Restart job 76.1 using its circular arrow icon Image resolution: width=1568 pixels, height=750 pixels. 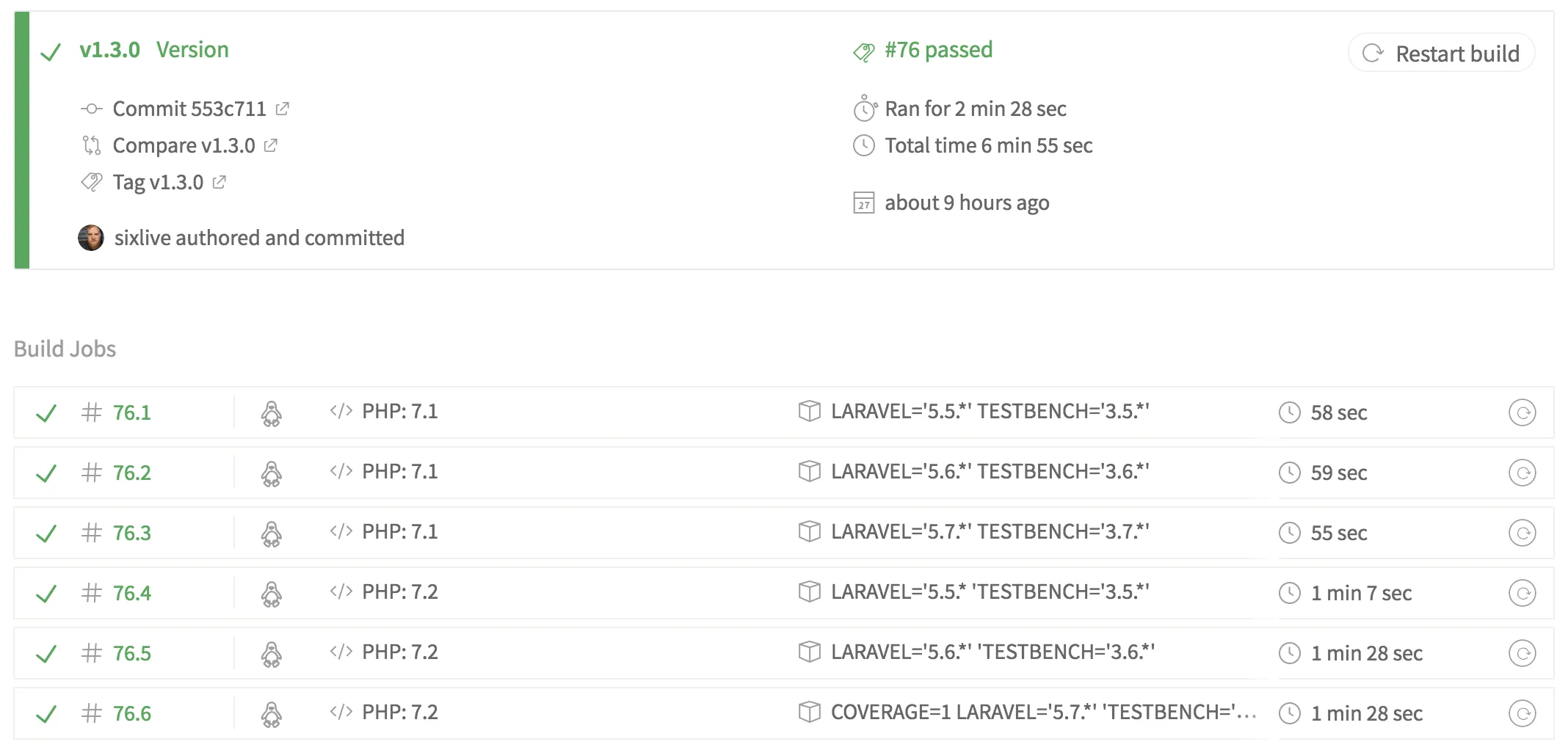pos(1522,412)
